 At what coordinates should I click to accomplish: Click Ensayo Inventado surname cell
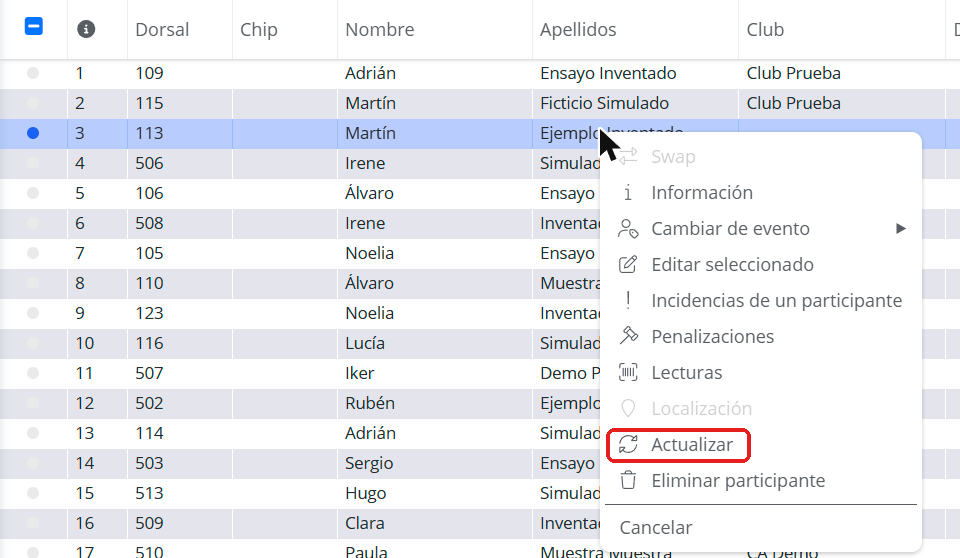click(608, 73)
